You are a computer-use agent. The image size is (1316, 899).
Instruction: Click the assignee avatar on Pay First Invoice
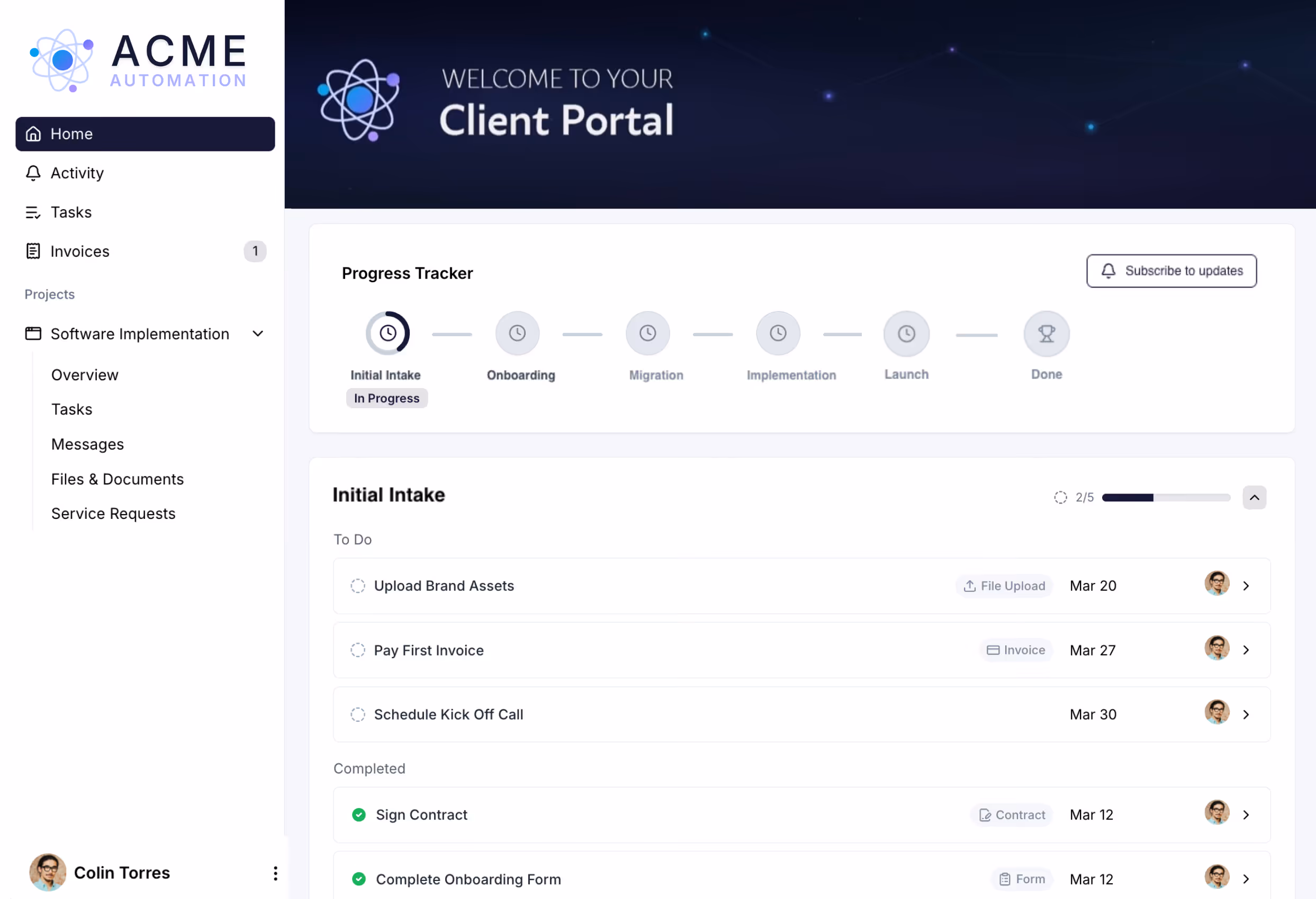(x=1216, y=648)
